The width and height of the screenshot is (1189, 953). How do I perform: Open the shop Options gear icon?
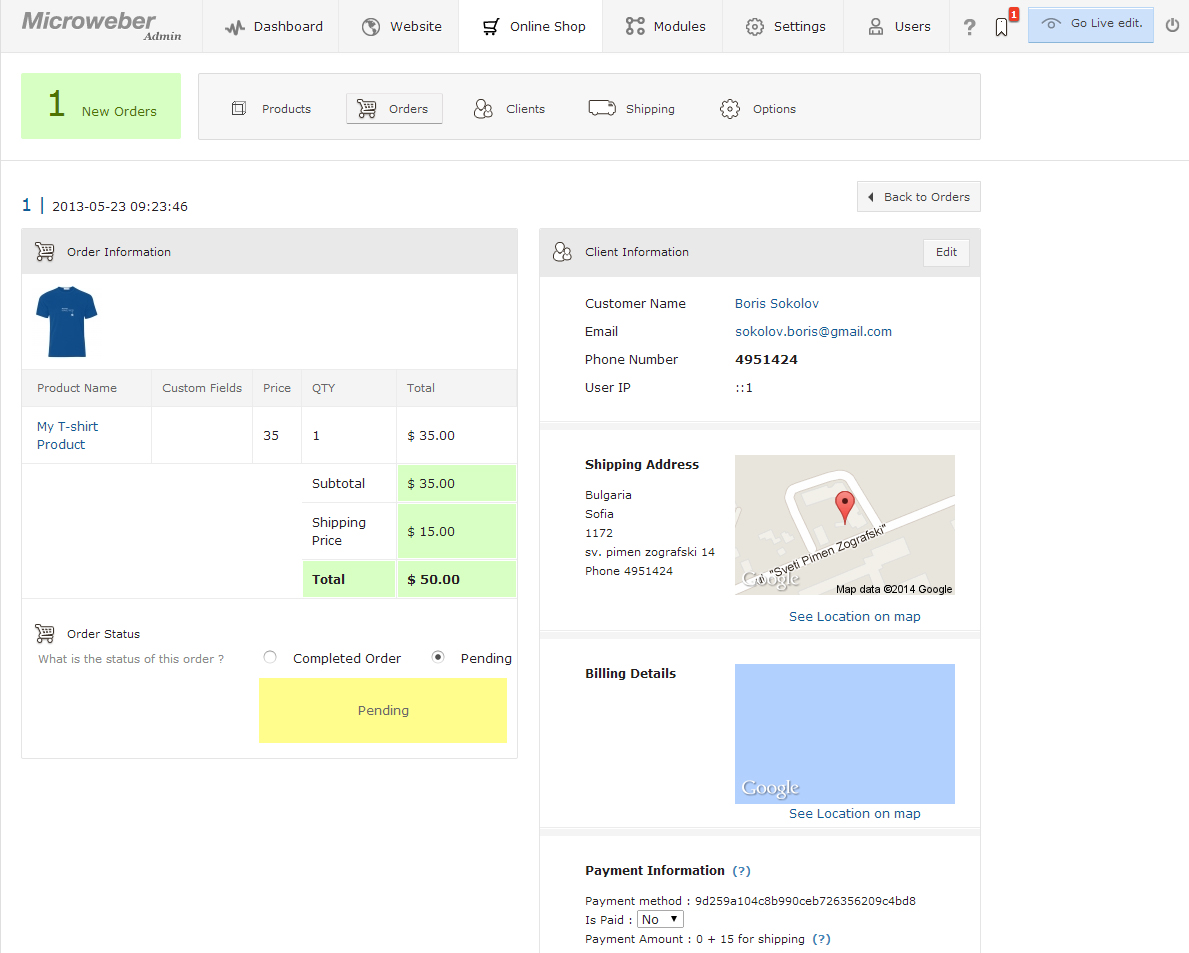coord(729,108)
